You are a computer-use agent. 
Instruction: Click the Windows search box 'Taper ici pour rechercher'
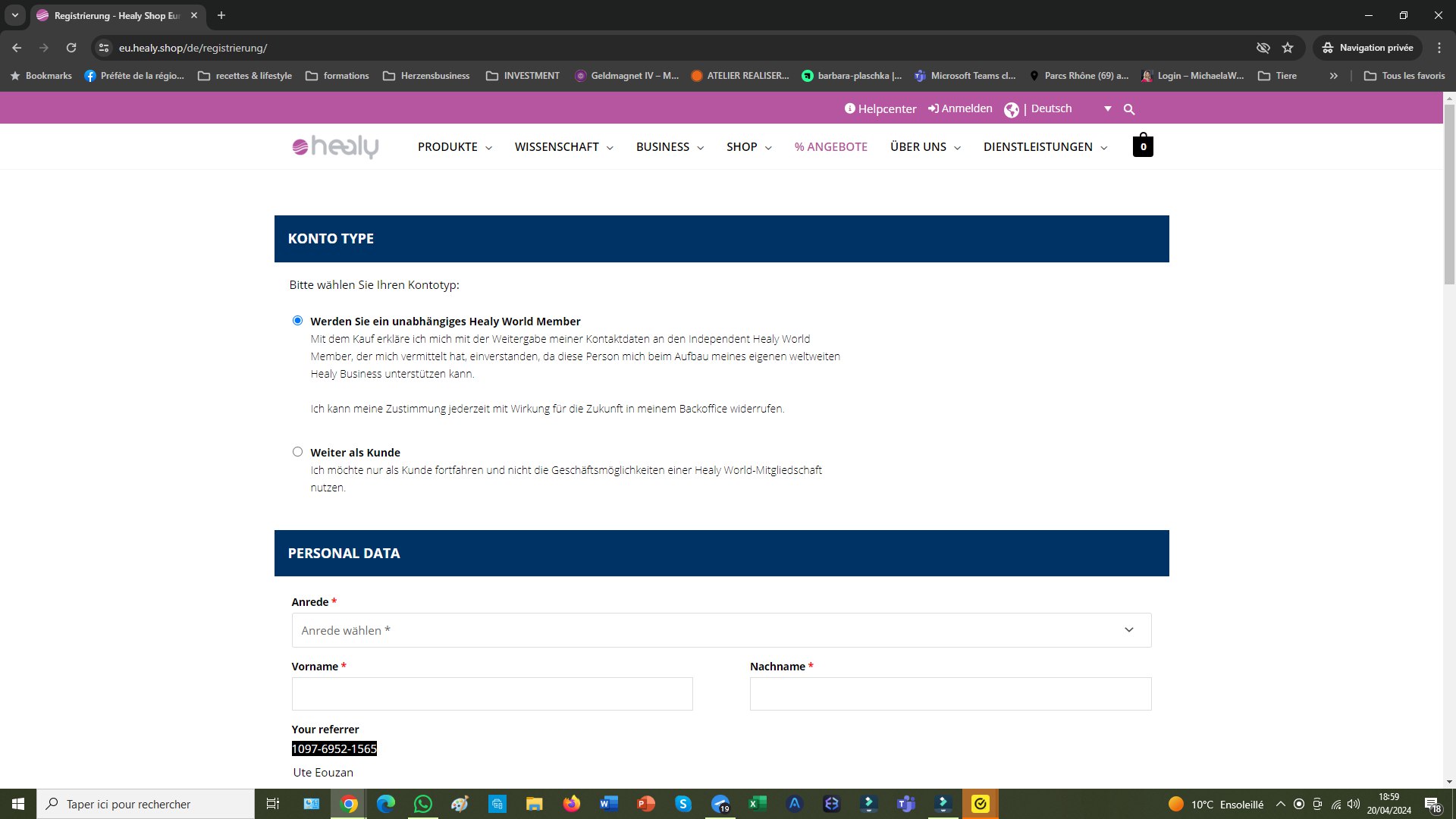(x=146, y=804)
